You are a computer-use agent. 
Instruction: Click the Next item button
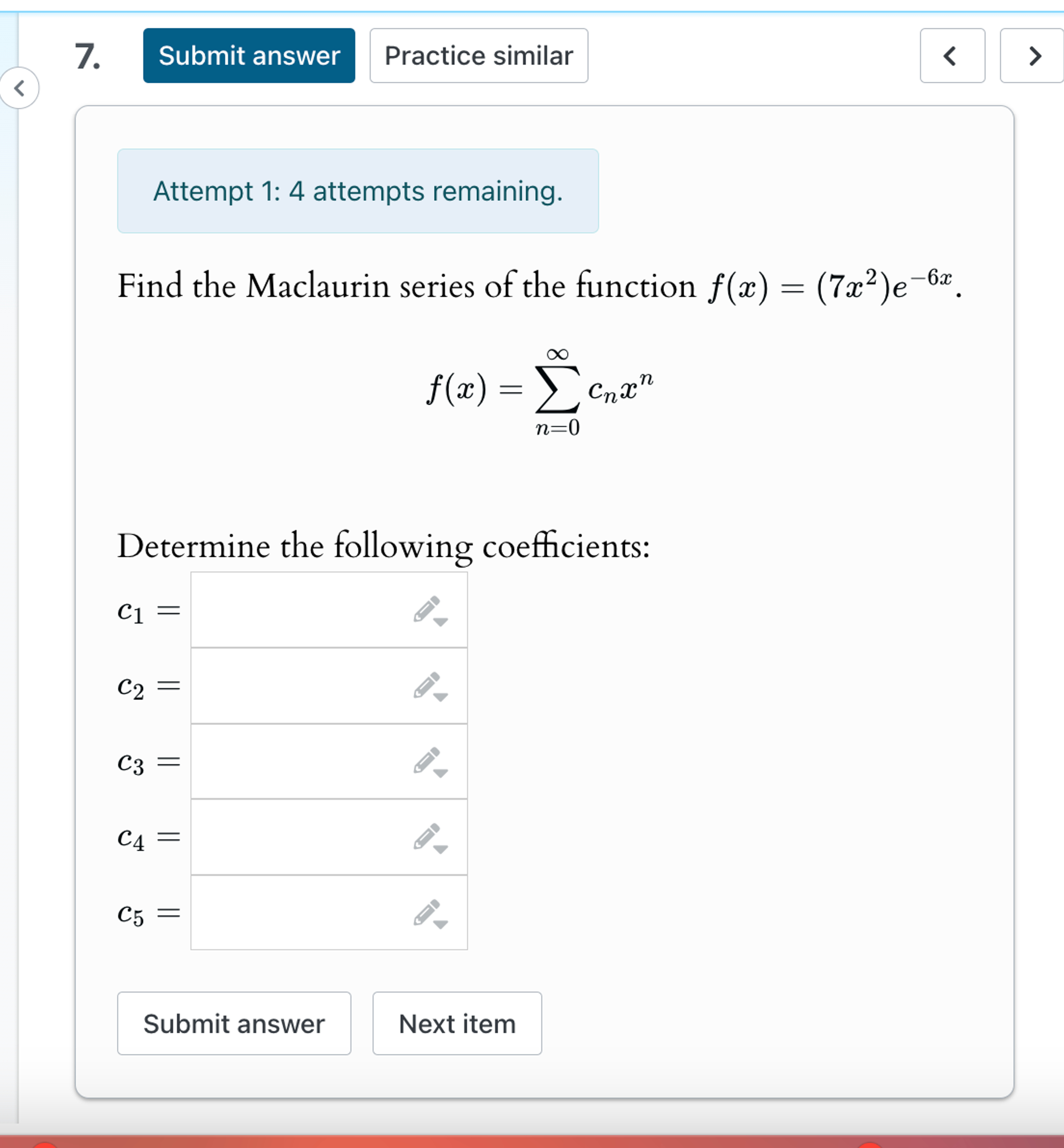(457, 1024)
